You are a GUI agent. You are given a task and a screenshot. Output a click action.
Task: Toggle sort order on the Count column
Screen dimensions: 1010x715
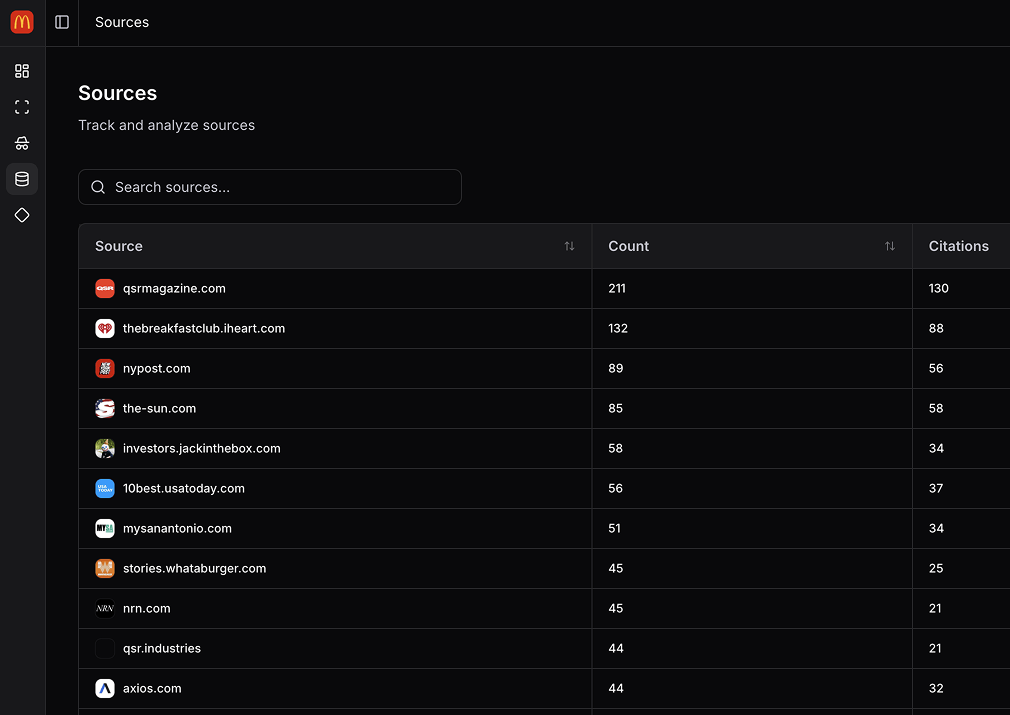pos(889,246)
